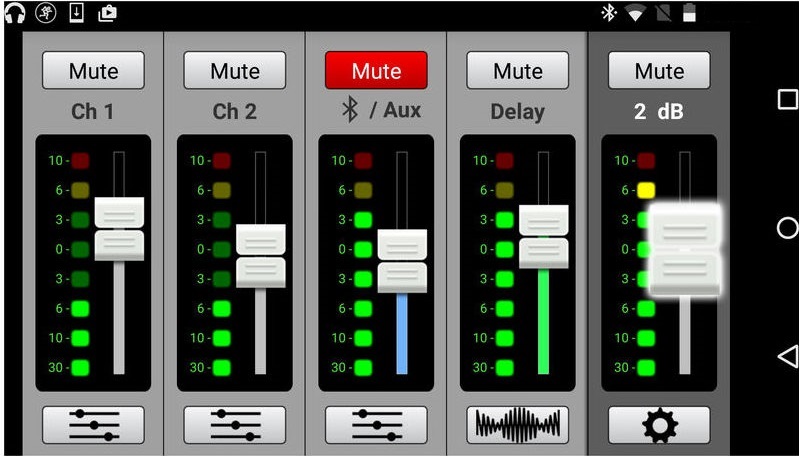Tap Bluetooth status icon in status bar
This screenshot has width=799, height=456.
[608, 14]
